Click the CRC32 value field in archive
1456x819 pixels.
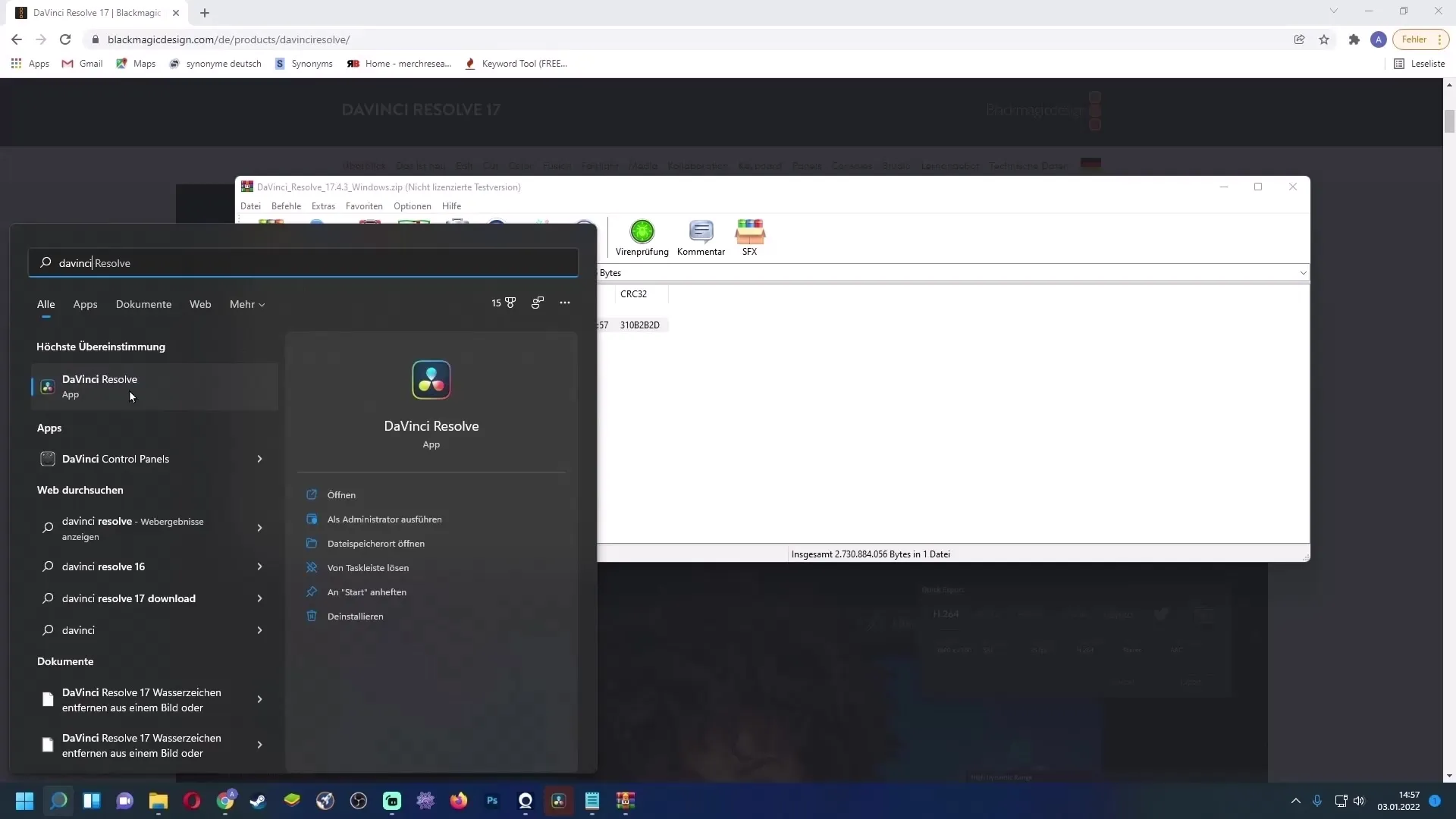click(640, 324)
